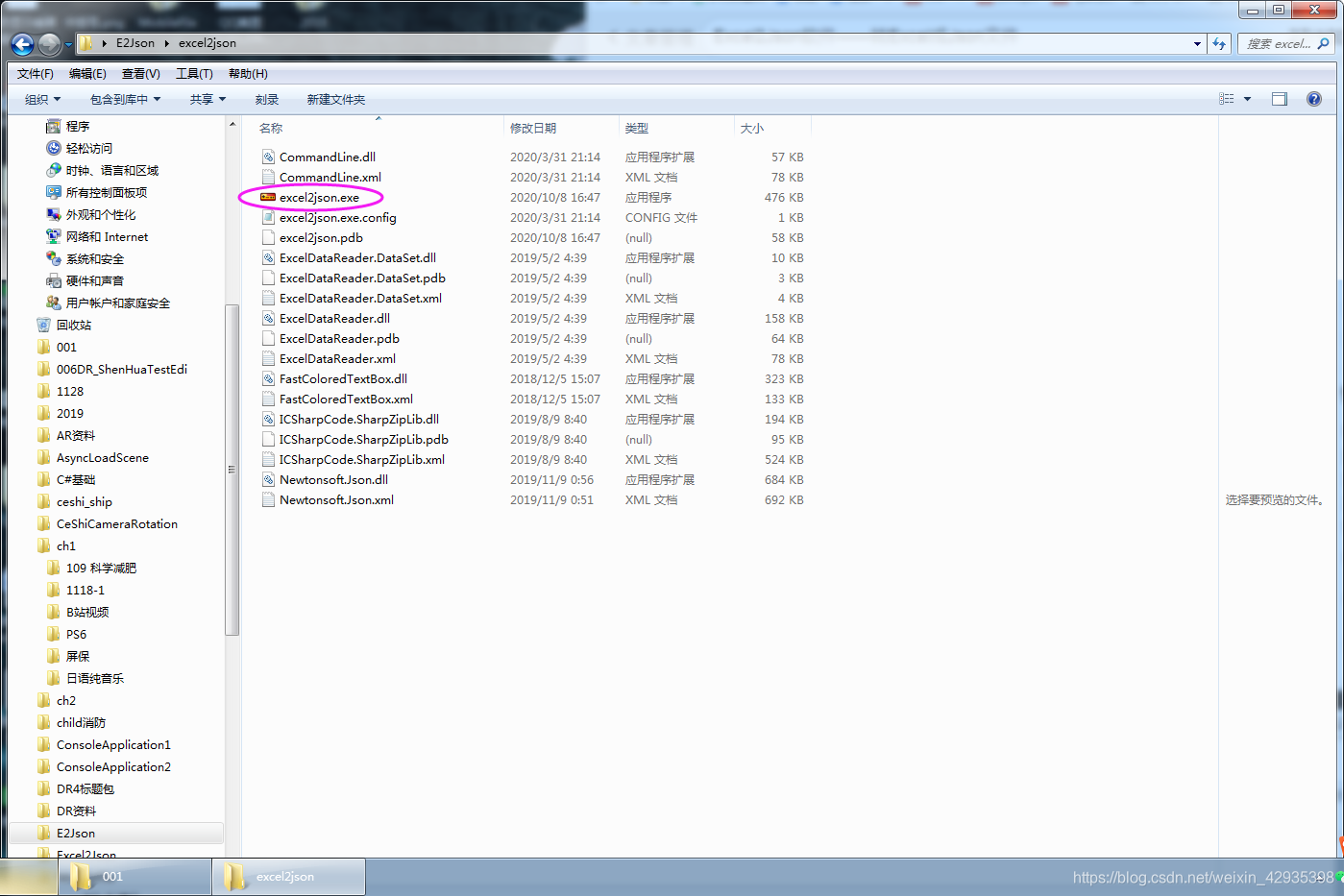Open view options dropdown arrow
The width and height of the screenshot is (1344, 896).
point(1248,99)
